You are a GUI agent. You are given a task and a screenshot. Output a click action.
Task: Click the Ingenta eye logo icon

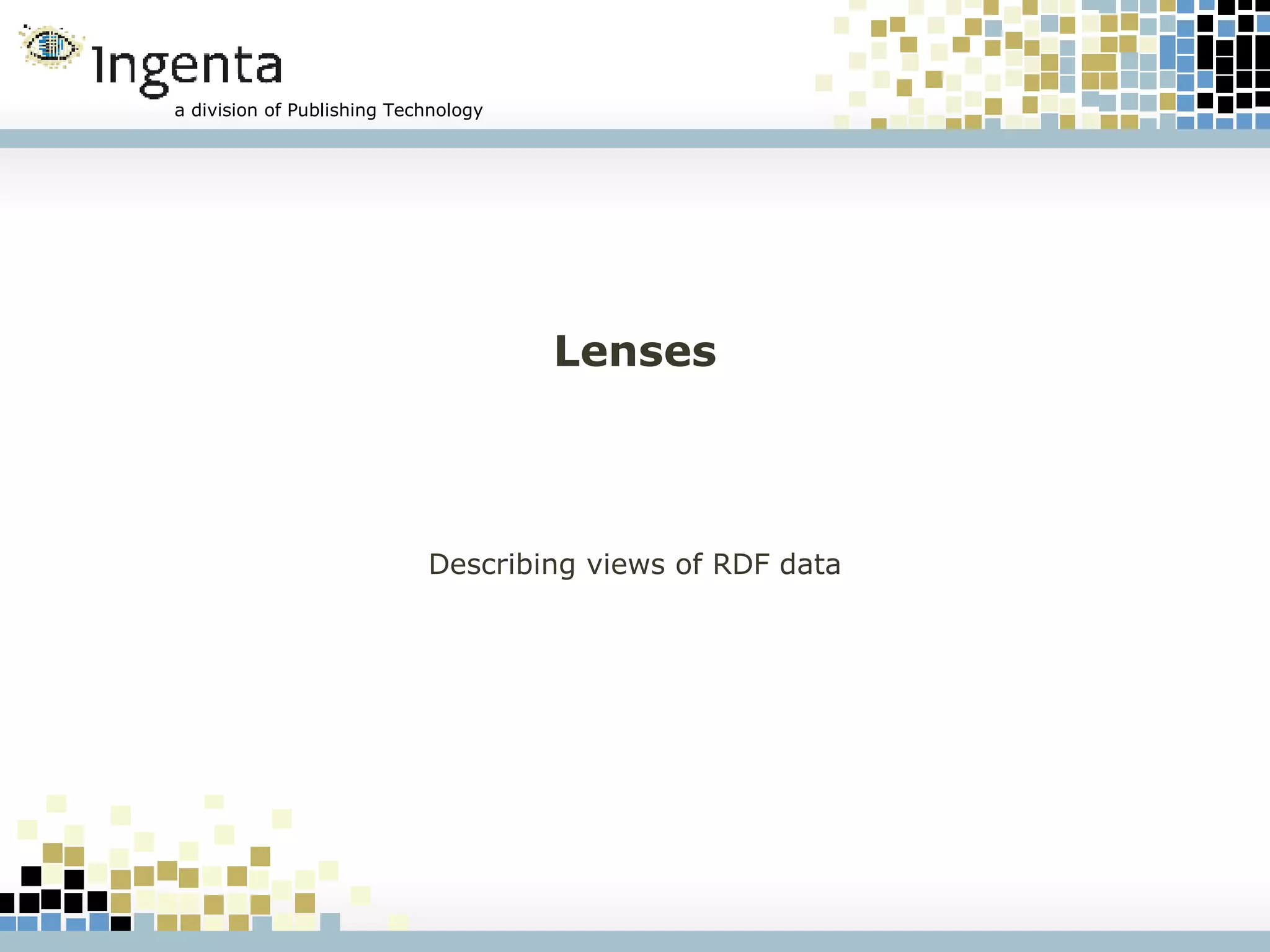click(x=51, y=46)
